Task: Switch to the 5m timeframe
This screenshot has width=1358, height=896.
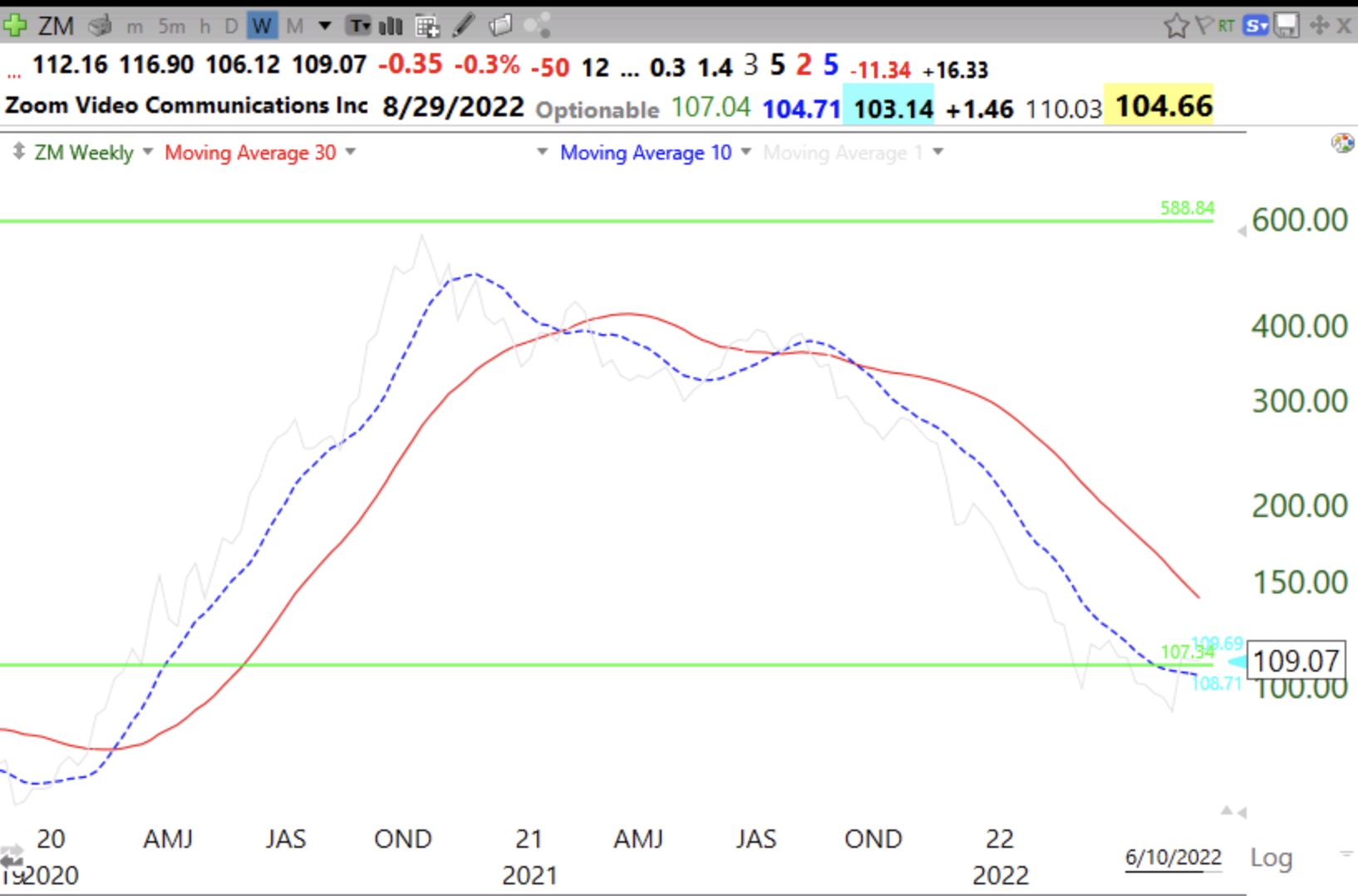Action: point(171,27)
